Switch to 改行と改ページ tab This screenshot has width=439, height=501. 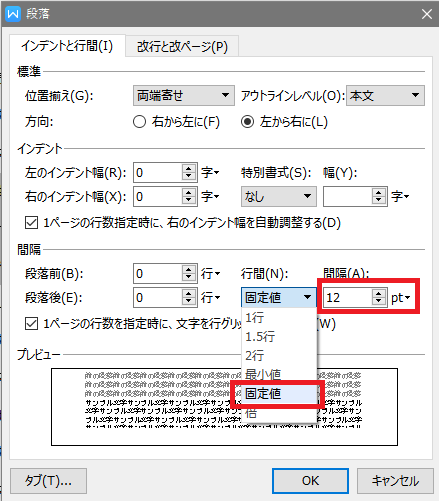click(182, 46)
